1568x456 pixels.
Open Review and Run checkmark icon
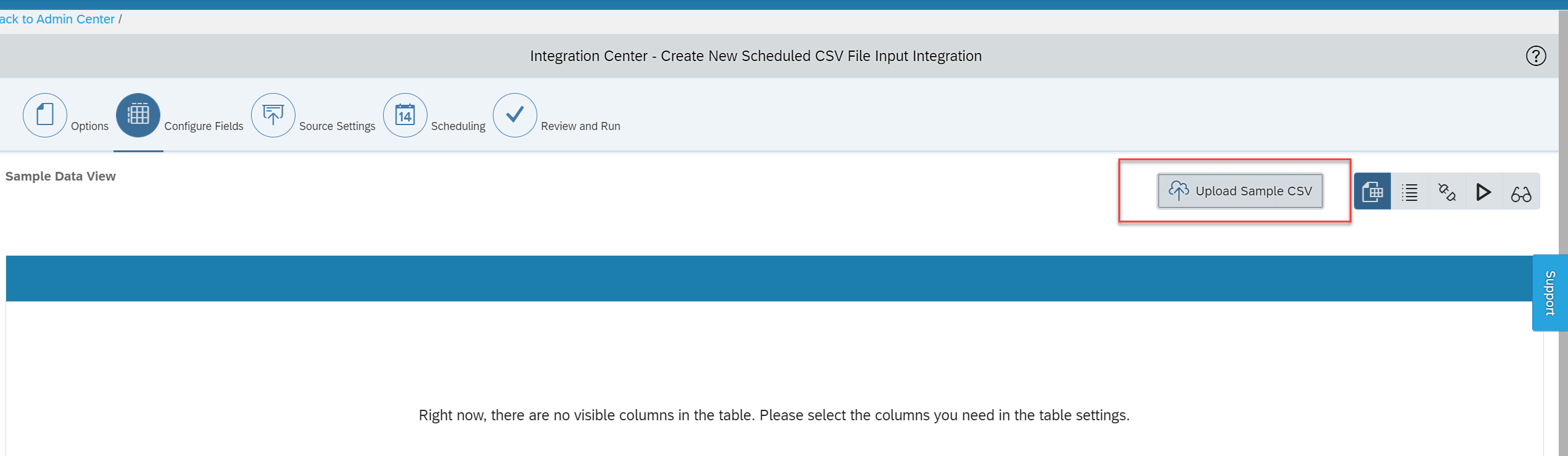(515, 115)
